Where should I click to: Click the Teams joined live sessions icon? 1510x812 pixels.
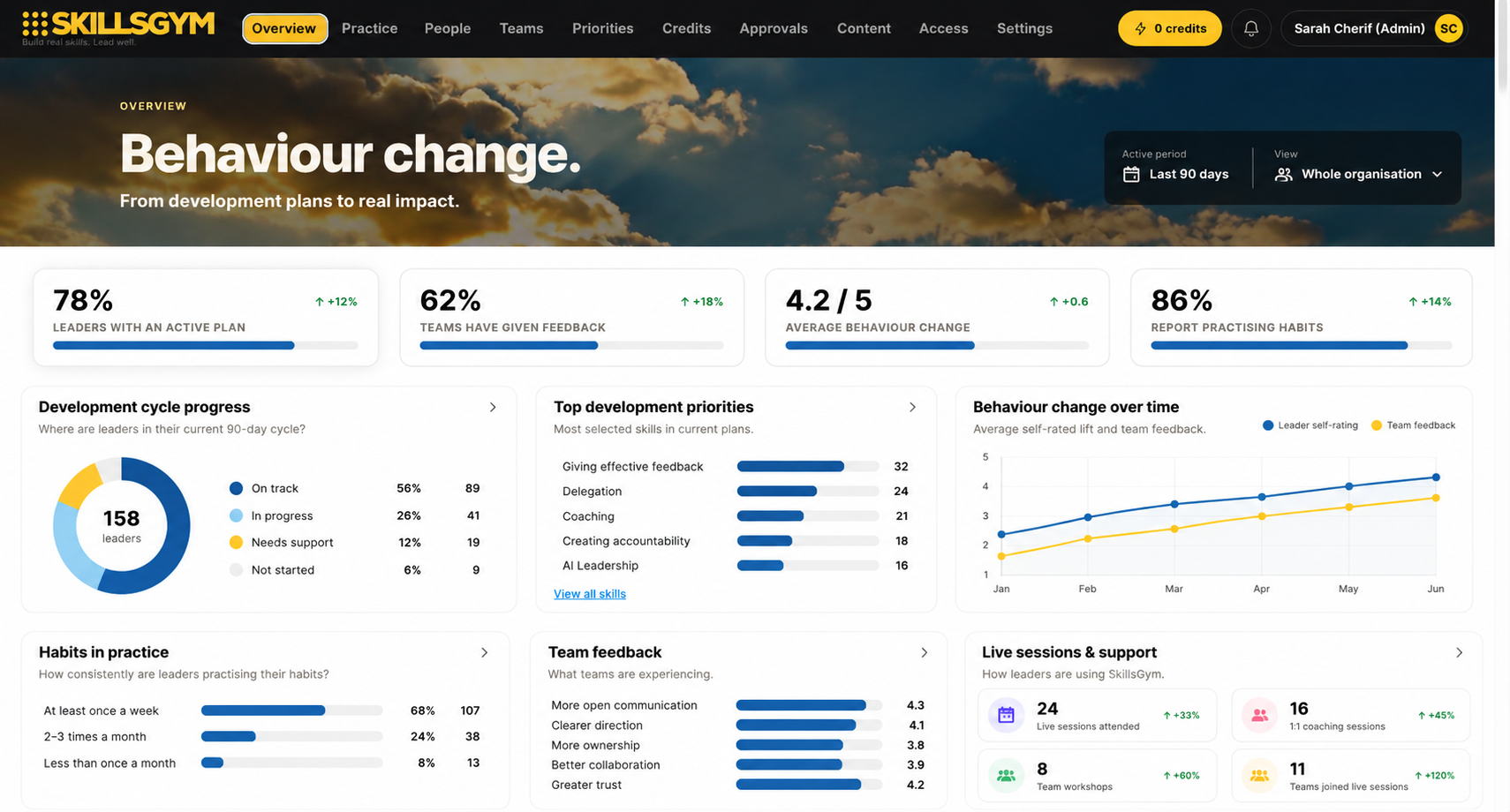coord(1259,776)
